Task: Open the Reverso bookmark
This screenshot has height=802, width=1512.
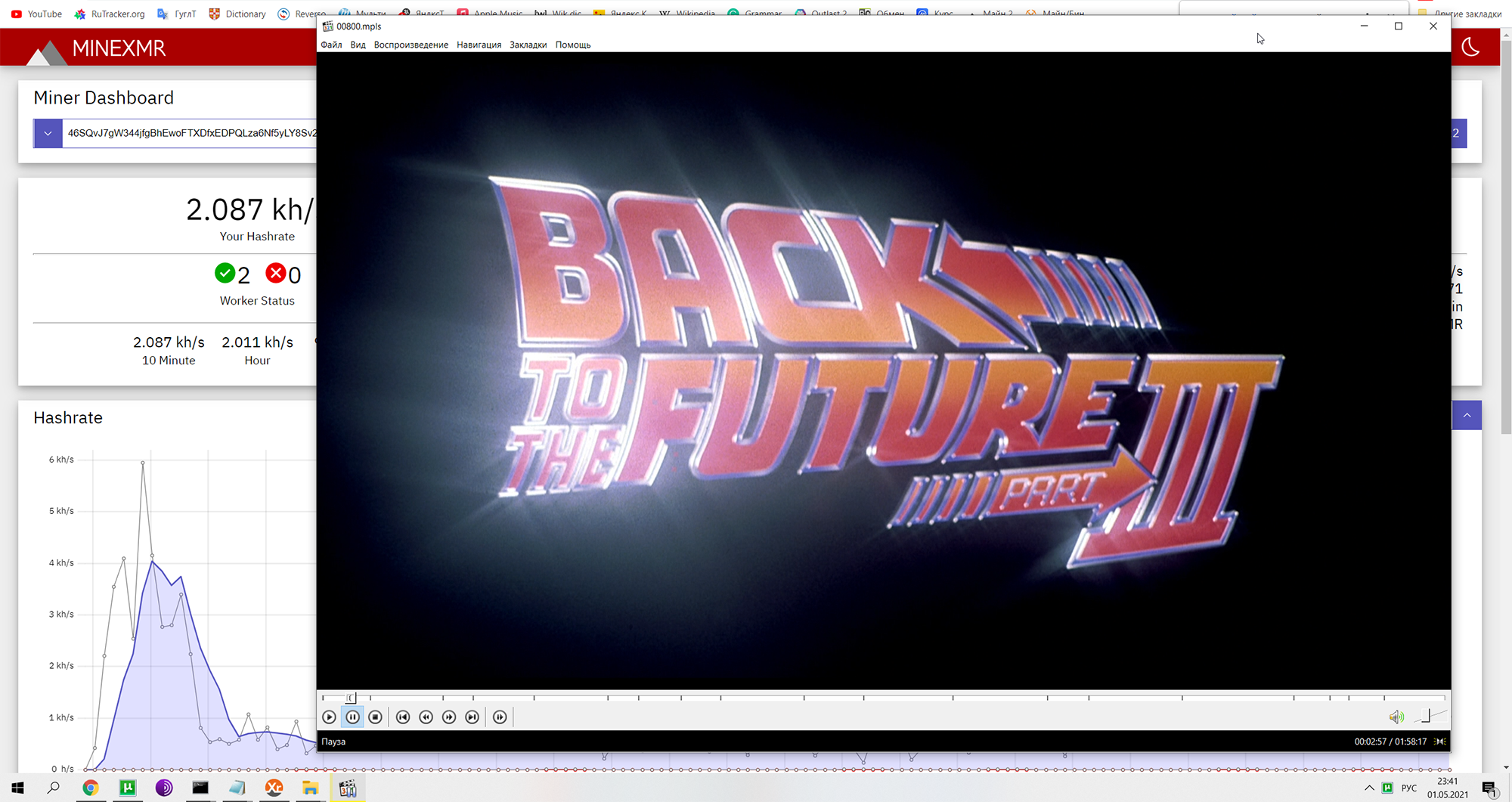Action: coord(302,14)
